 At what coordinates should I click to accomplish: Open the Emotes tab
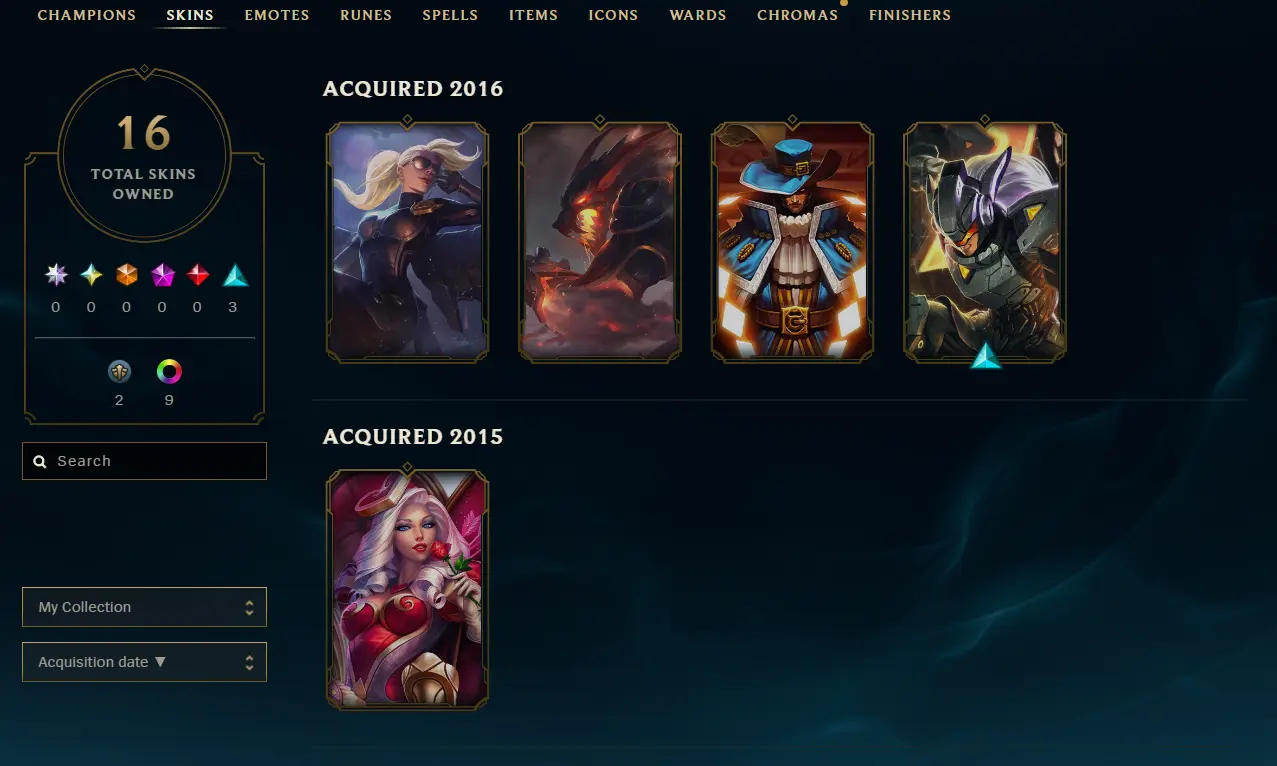click(x=277, y=15)
